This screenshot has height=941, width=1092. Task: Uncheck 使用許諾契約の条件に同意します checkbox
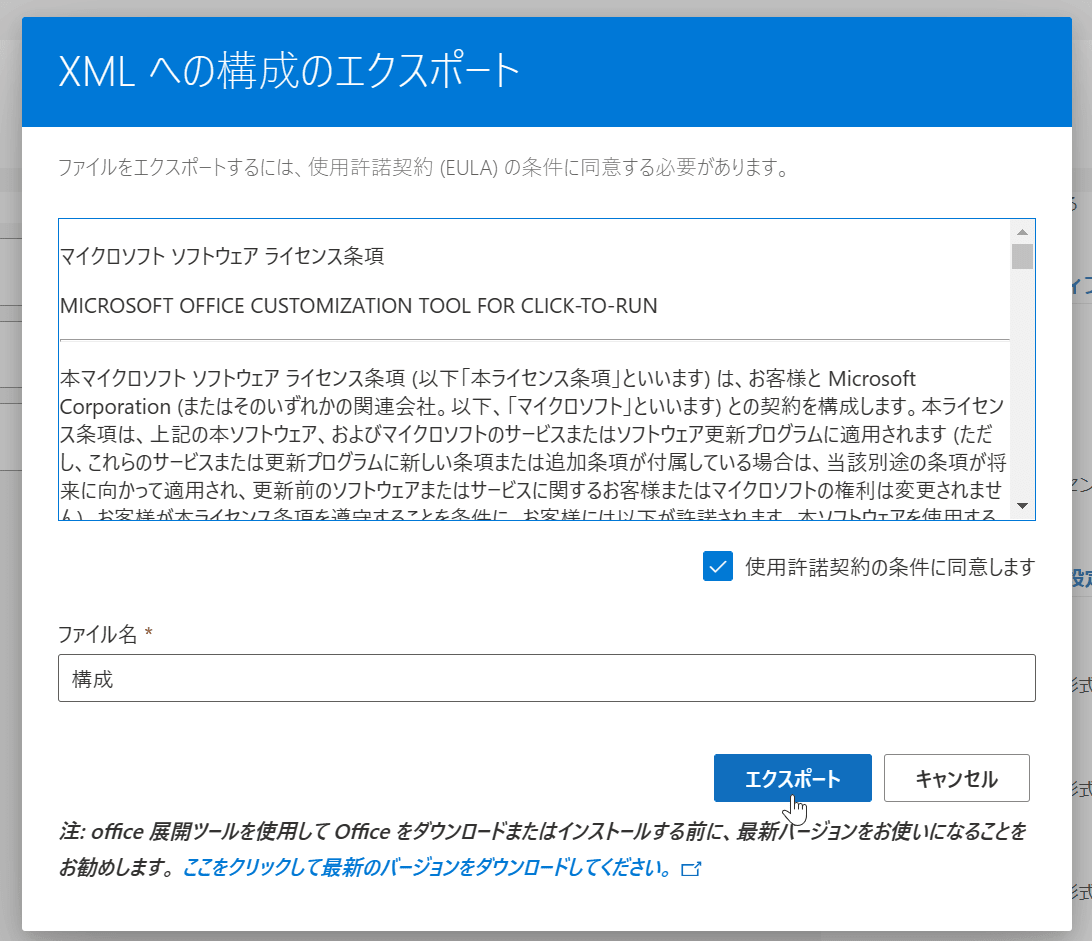click(x=717, y=566)
